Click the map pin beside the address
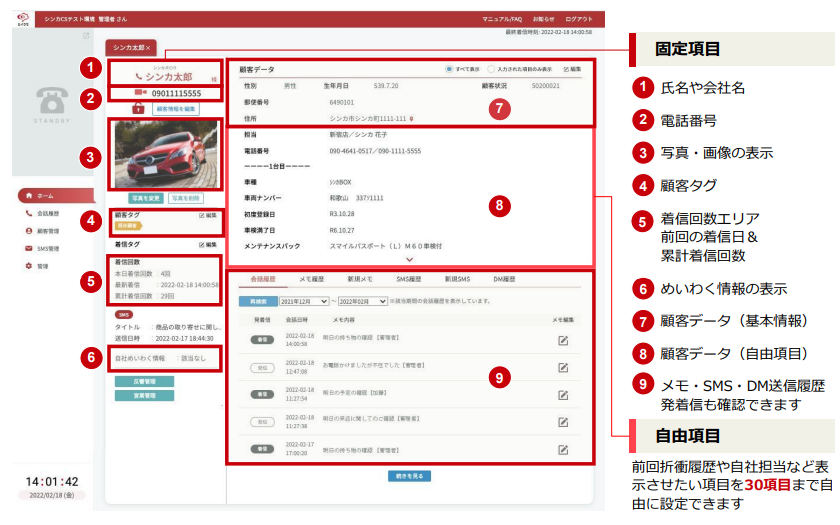Viewport: 840px width, 525px height. 411,117
